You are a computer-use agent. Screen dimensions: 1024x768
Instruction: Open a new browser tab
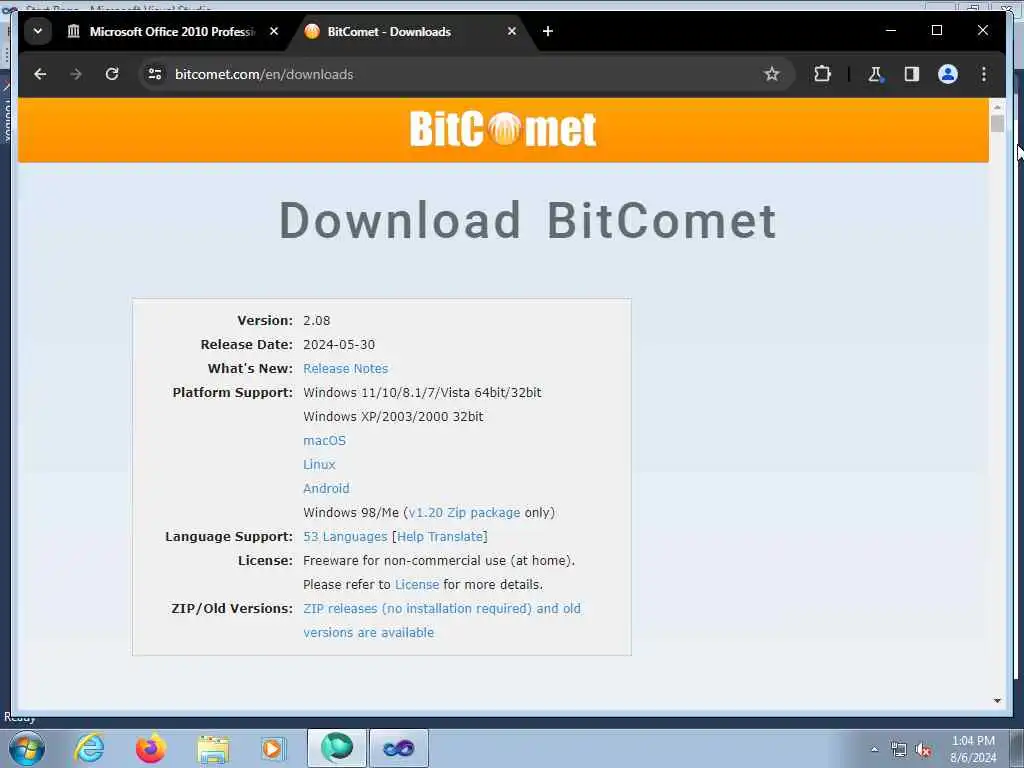click(x=548, y=31)
